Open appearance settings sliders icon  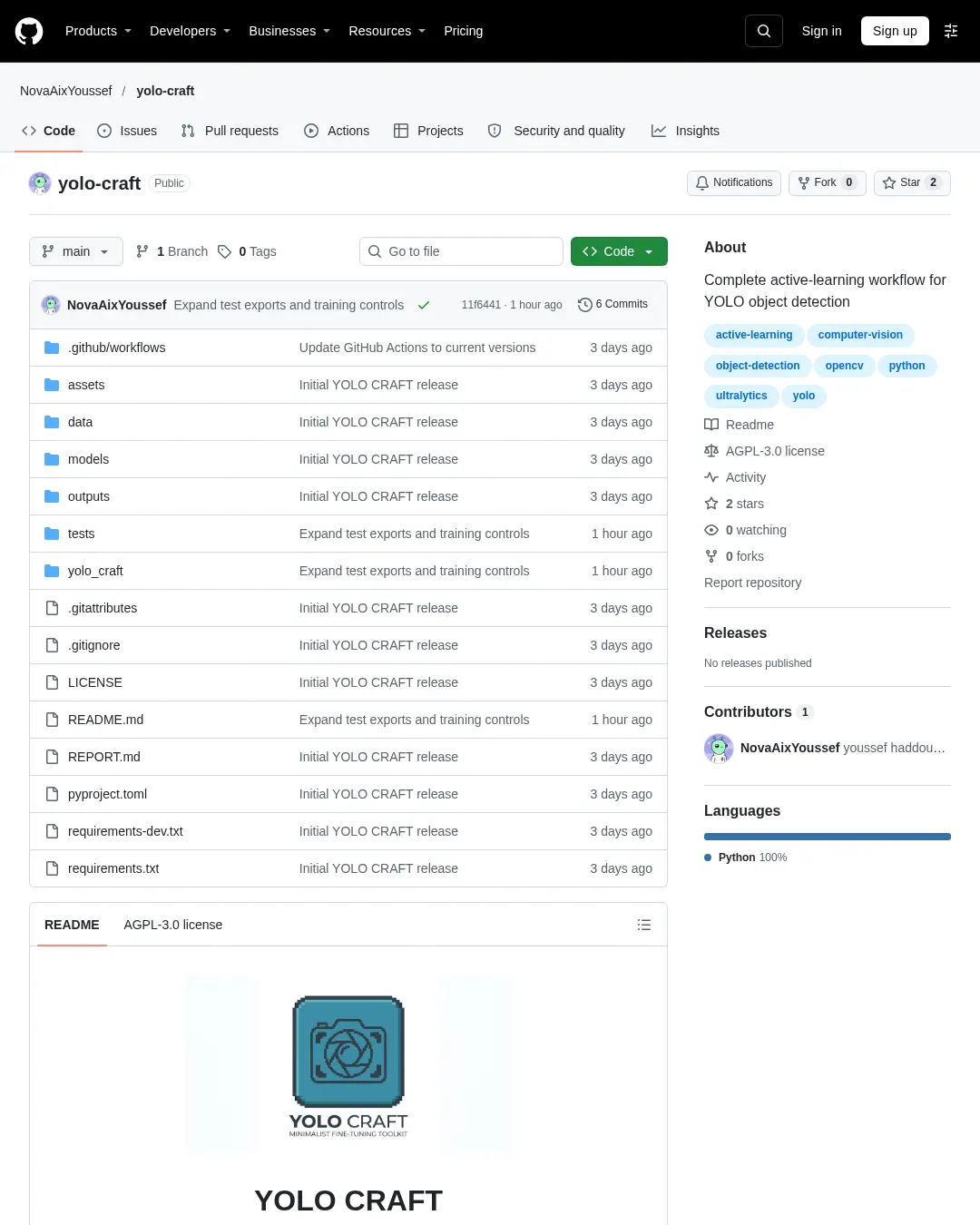coord(951,31)
